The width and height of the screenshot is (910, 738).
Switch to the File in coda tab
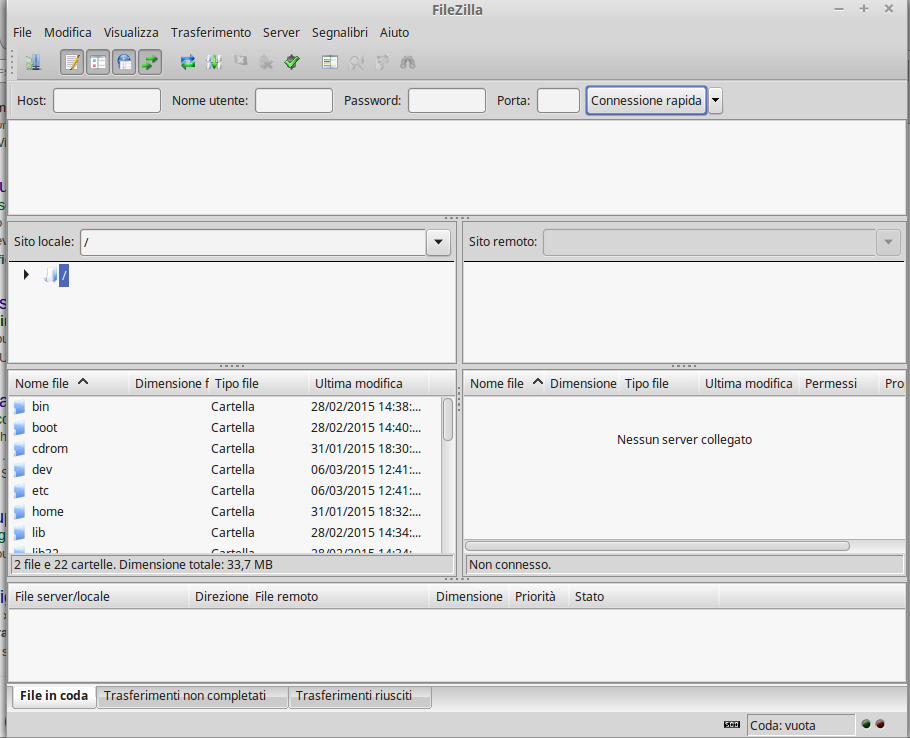coord(54,696)
